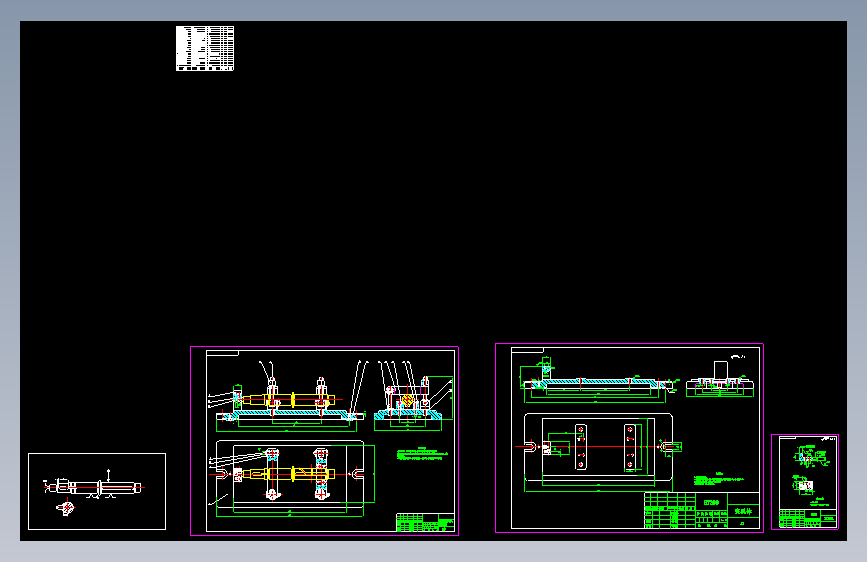Image resolution: width=867 pixels, height=562 pixels.
Task: Select the white parts list table
Action: tap(205, 48)
